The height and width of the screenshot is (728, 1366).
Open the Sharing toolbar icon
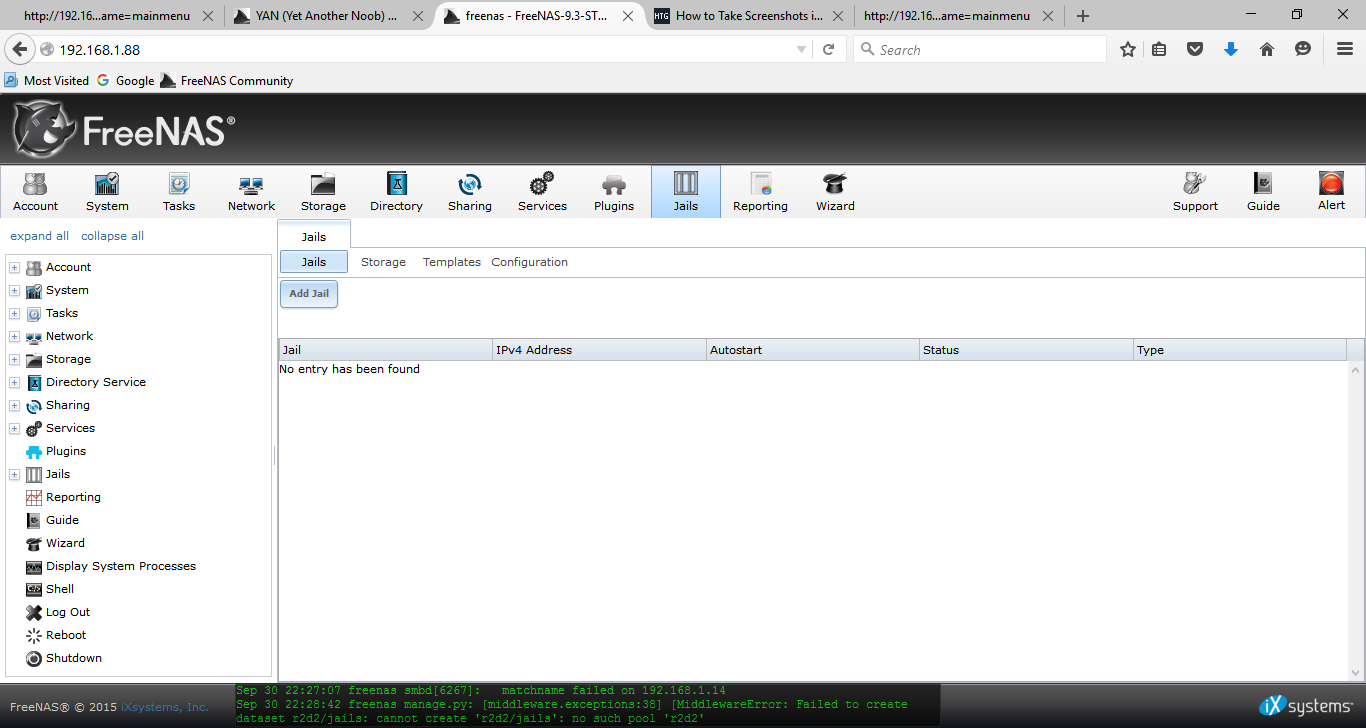click(469, 191)
